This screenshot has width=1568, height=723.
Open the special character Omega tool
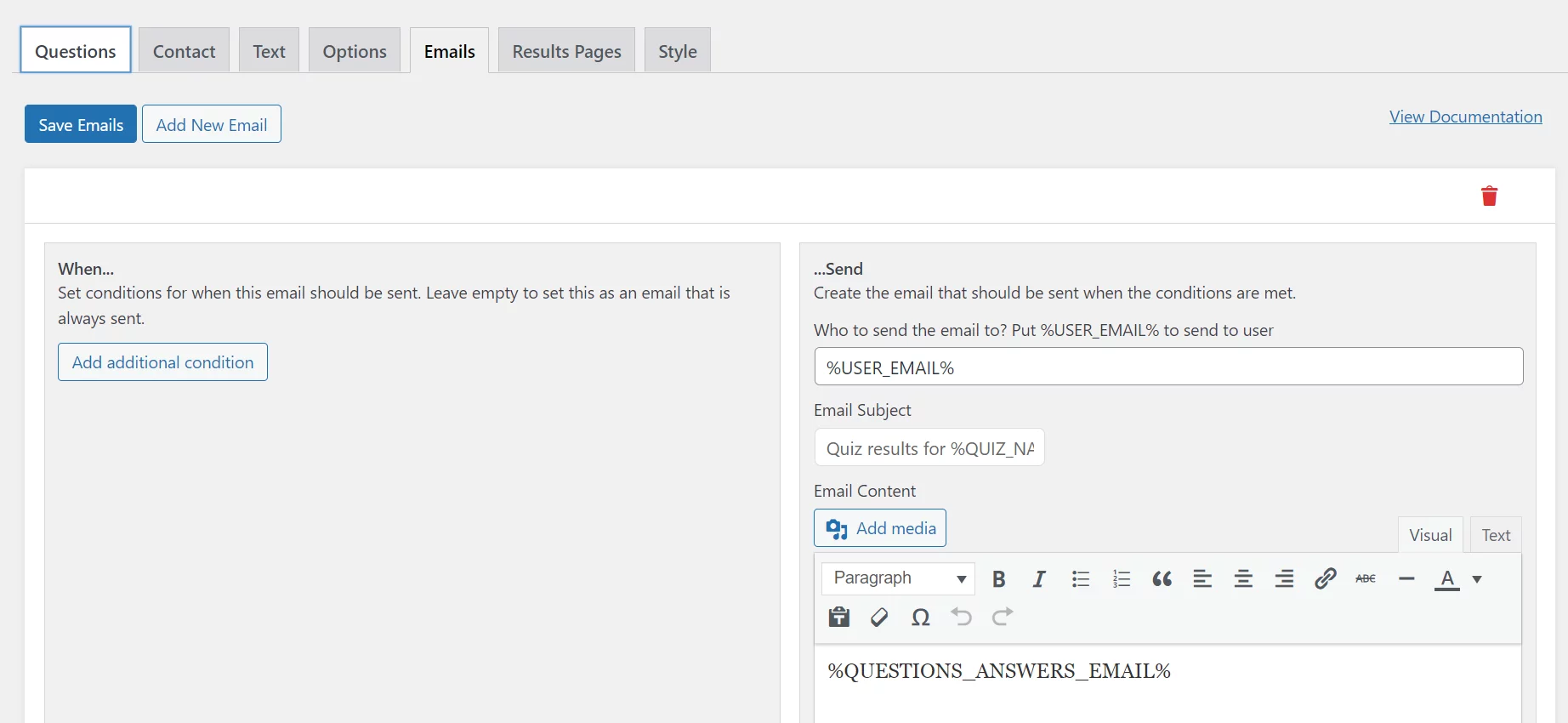tap(920, 618)
